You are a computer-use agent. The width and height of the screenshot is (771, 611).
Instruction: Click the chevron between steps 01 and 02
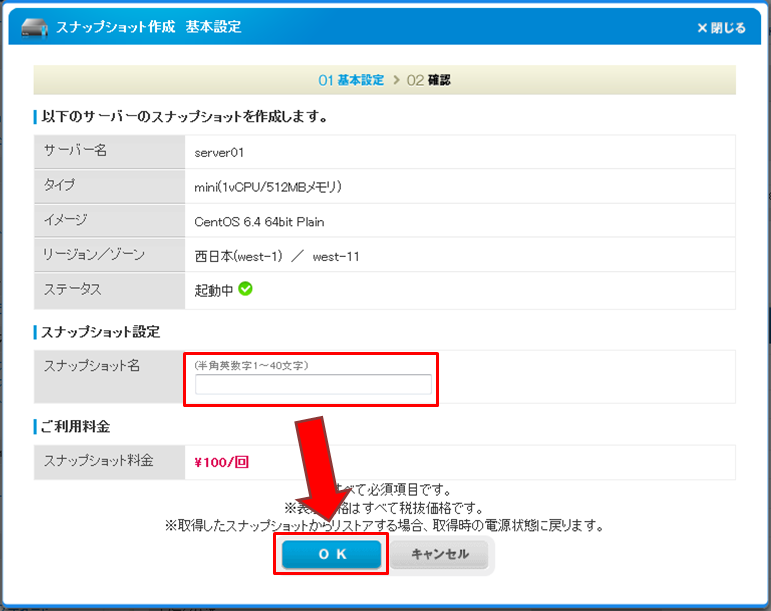395,80
